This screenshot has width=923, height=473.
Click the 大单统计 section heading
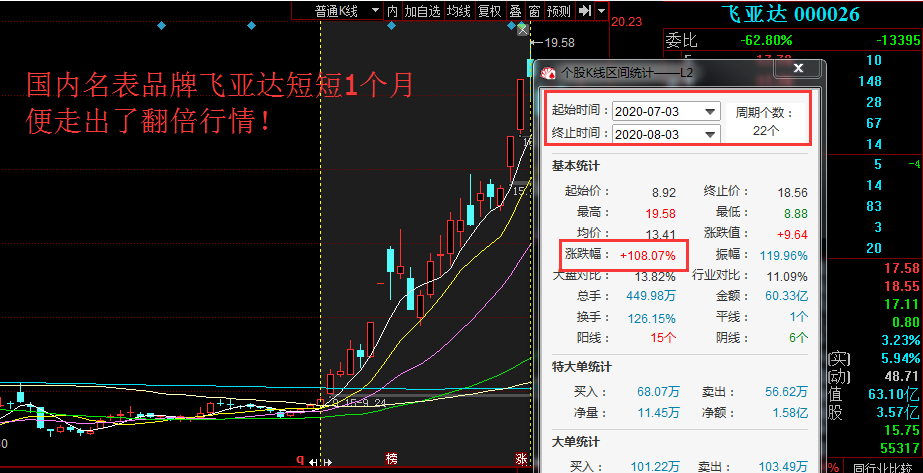pos(576,442)
